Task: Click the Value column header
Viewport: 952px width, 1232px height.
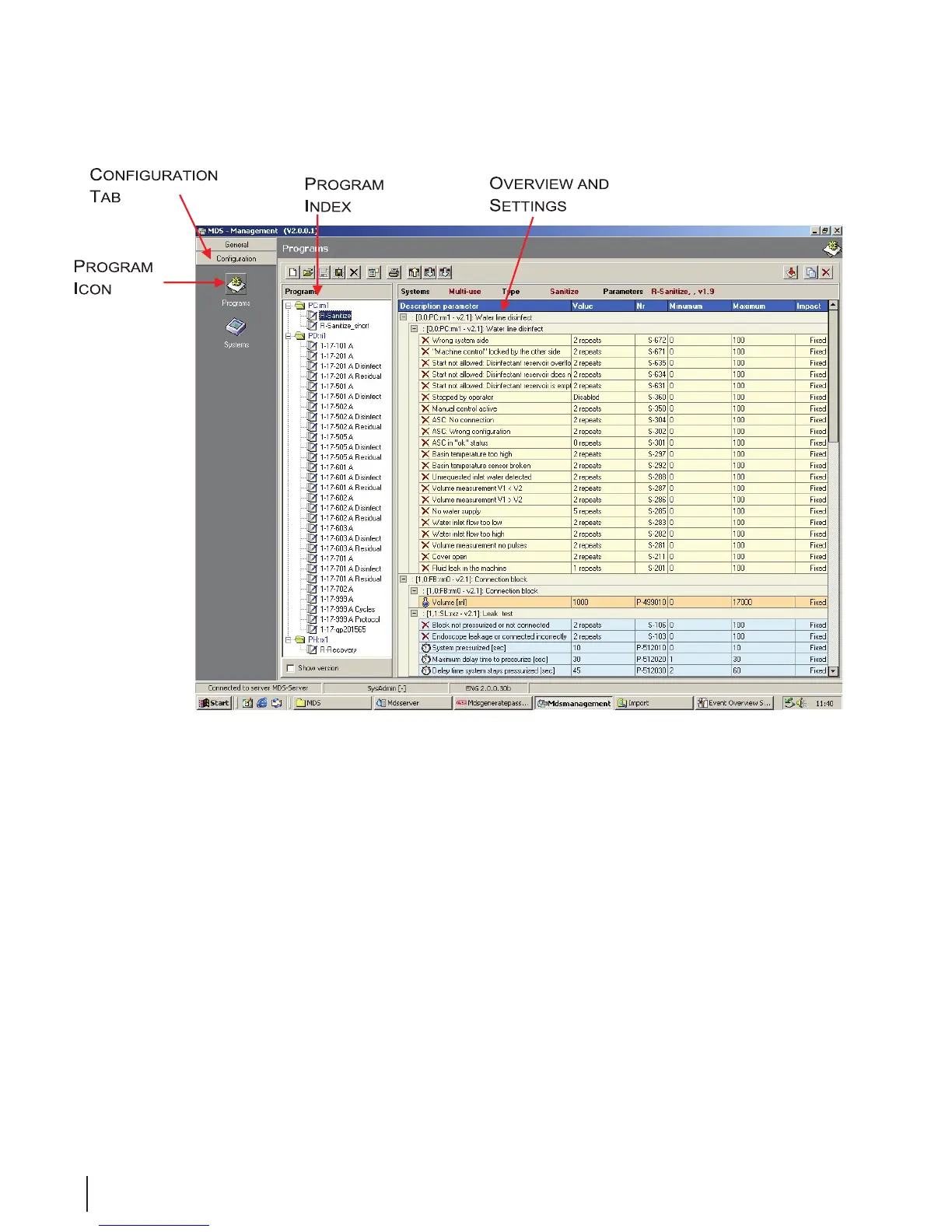Action: pyautogui.click(x=603, y=306)
